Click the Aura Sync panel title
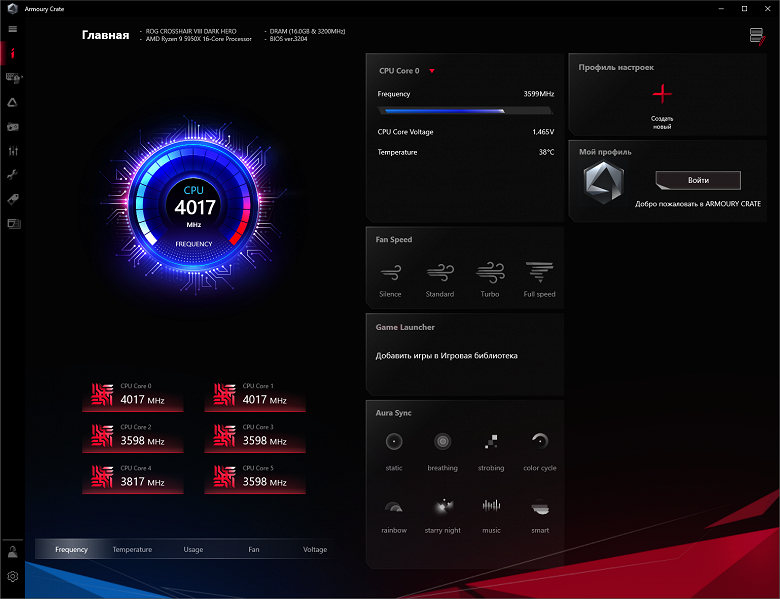This screenshot has height=599, width=780. pyautogui.click(x=393, y=413)
